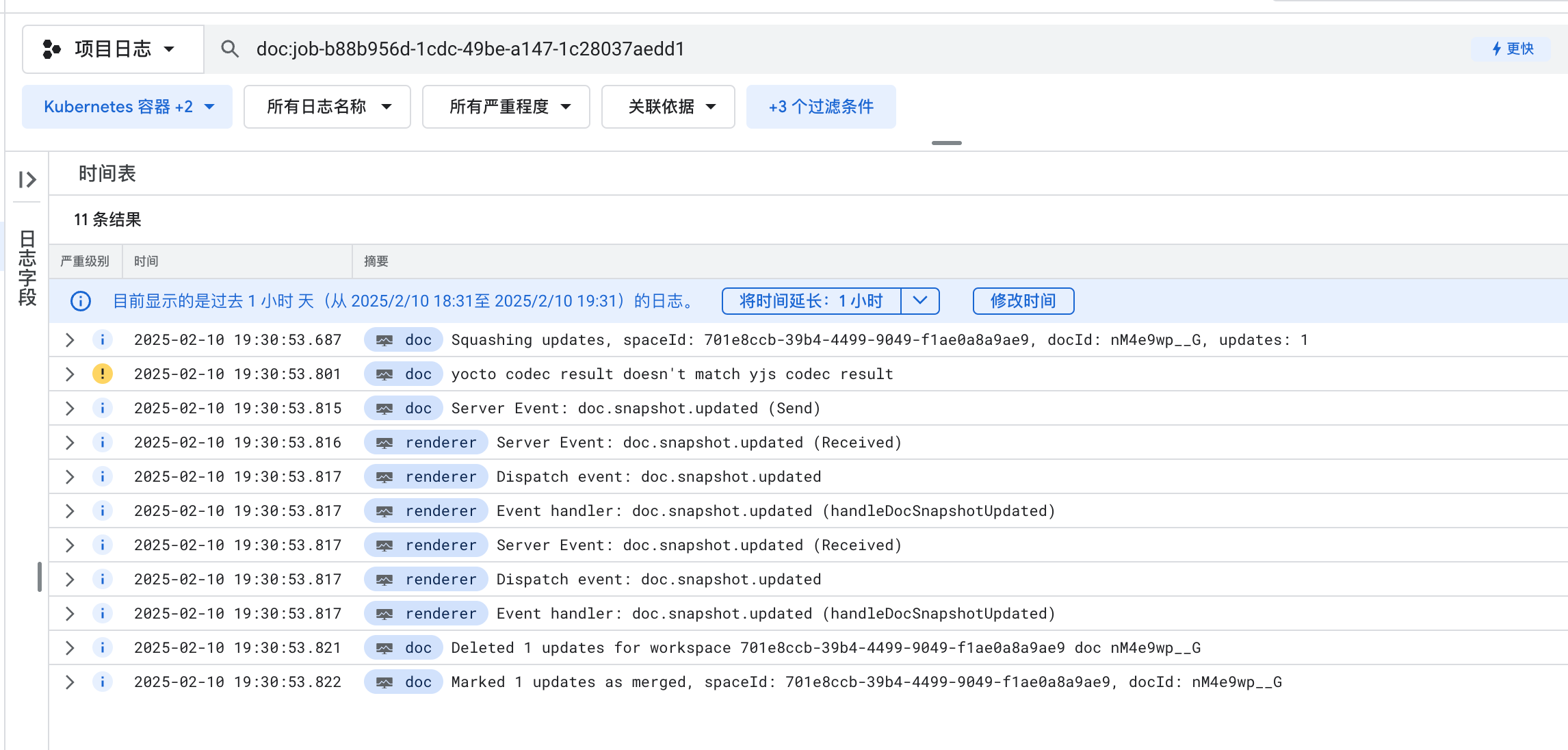Open the 所有严重程度 severity dropdown
This screenshot has width=1568, height=750.
[x=506, y=107]
